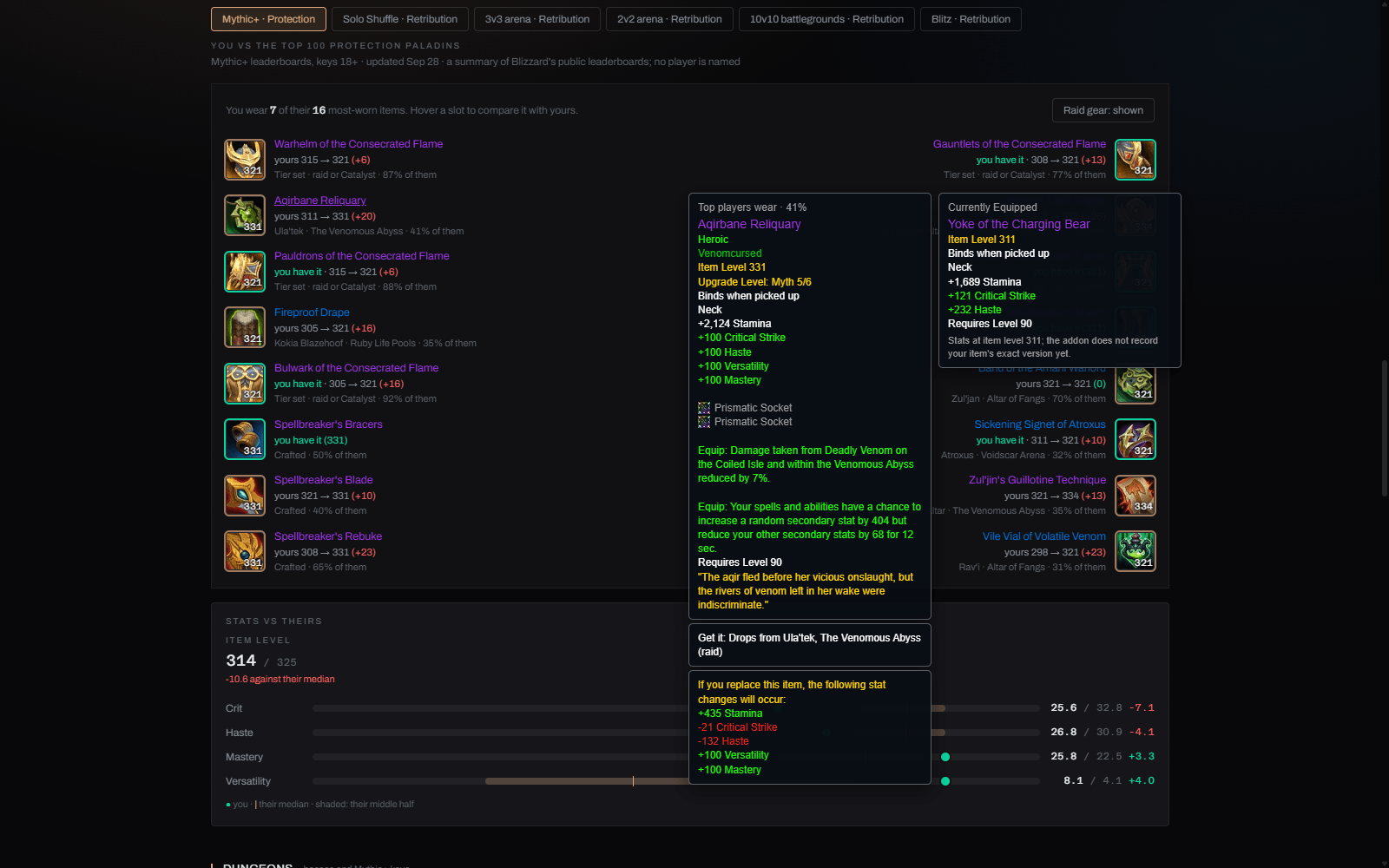The height and width of the screenshot is (868, 1389).
Task: Click the Versatility stat marker dot
Action: click(x=945, y=781)
